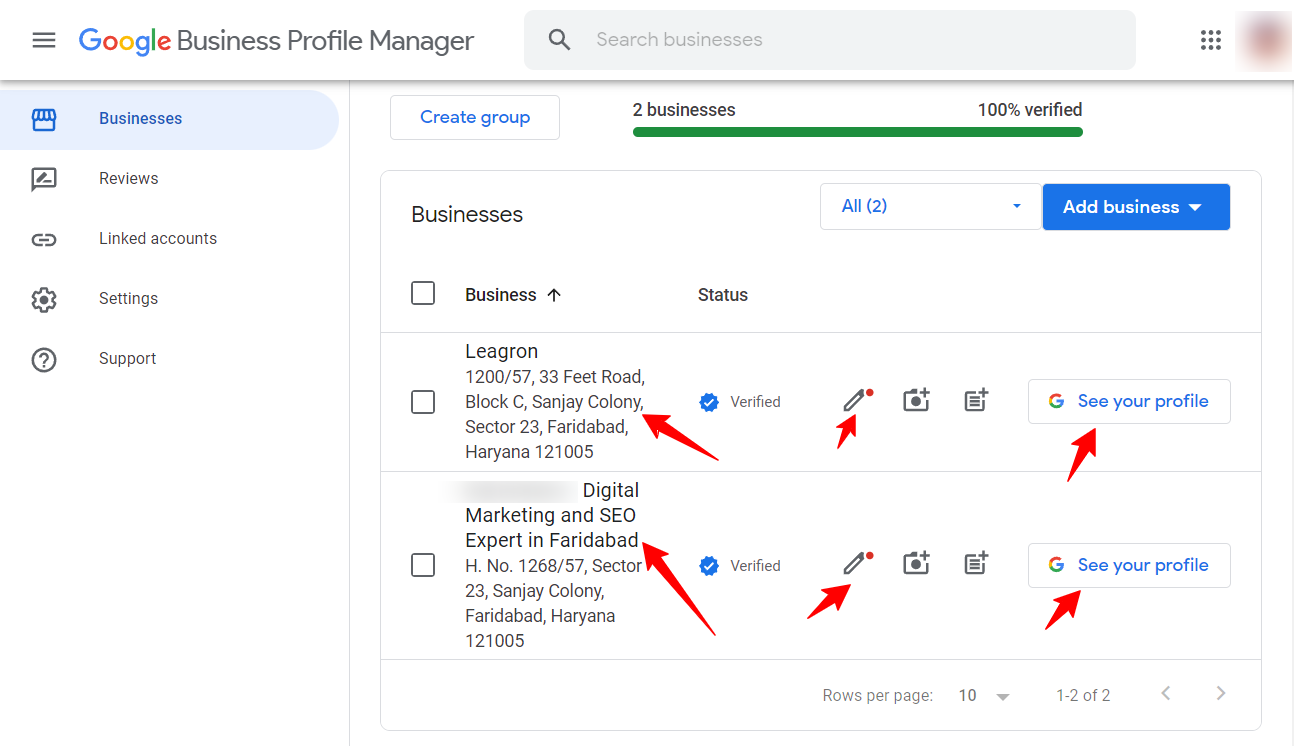1294x746 pixels.
Task: Open Settings in sidebar
Action: coord(169,299)
